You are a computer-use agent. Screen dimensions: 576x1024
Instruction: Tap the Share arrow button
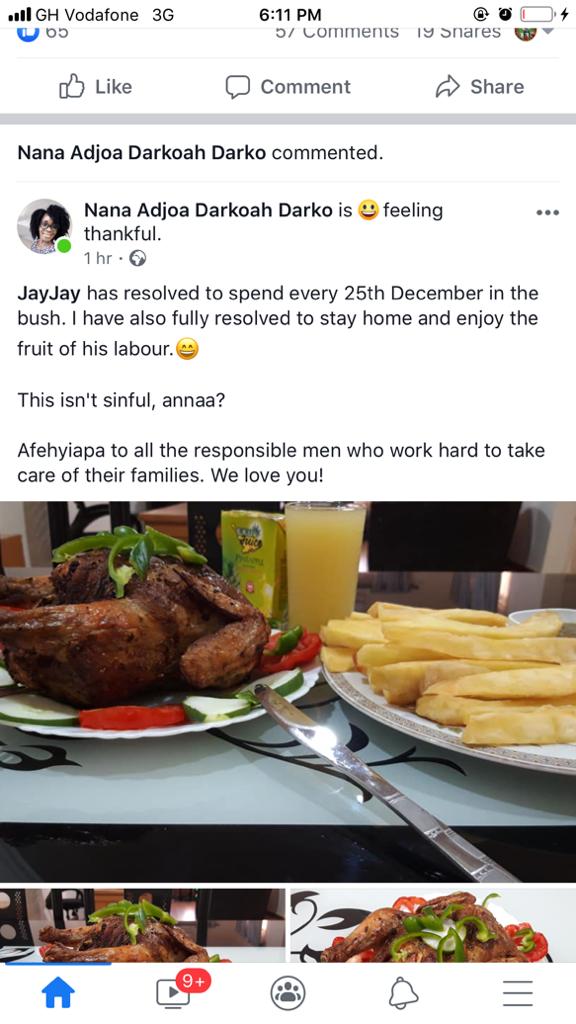(x=479, y=87)
